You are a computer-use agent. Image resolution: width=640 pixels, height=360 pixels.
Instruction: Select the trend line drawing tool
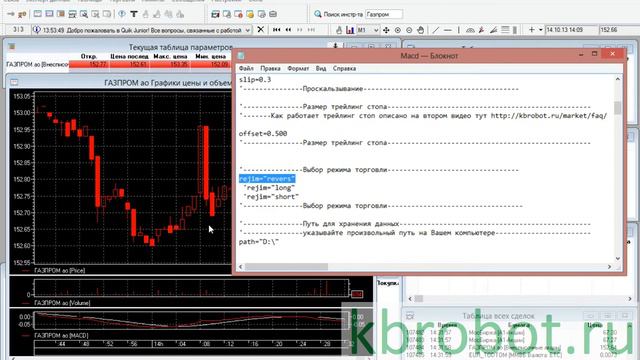[x=436, y=30]
